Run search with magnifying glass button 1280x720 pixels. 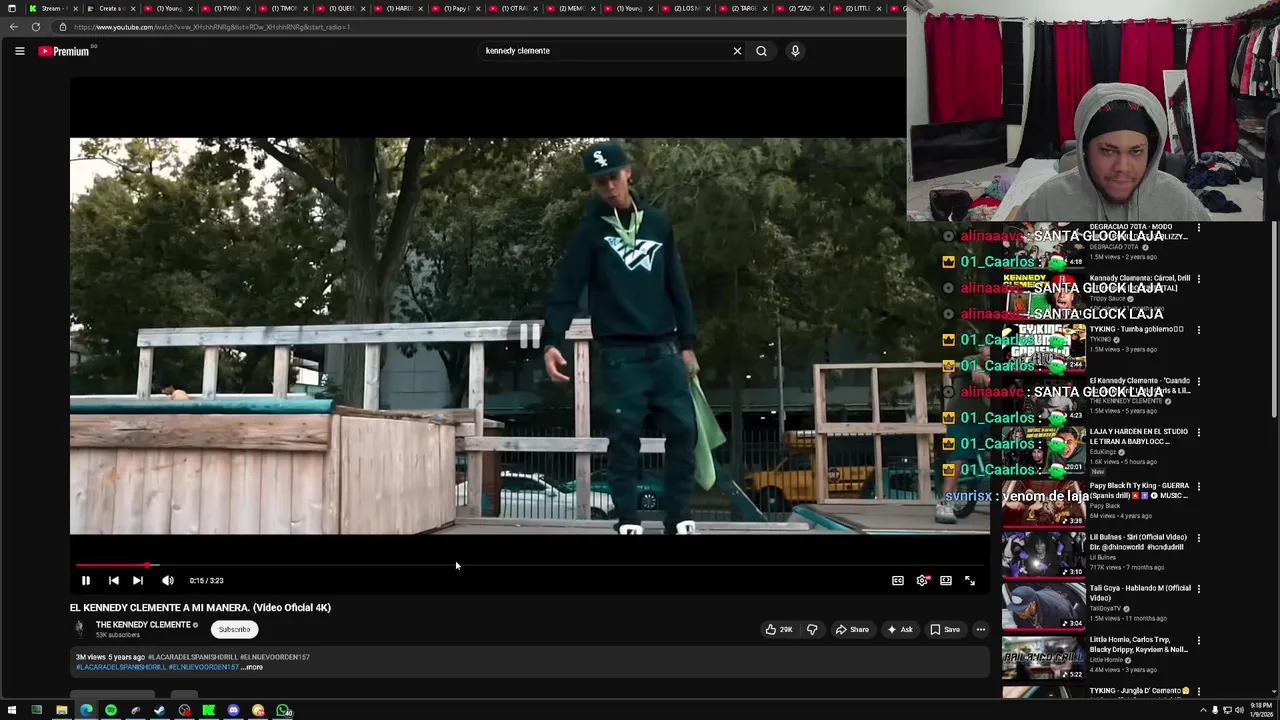click(761, 51)
